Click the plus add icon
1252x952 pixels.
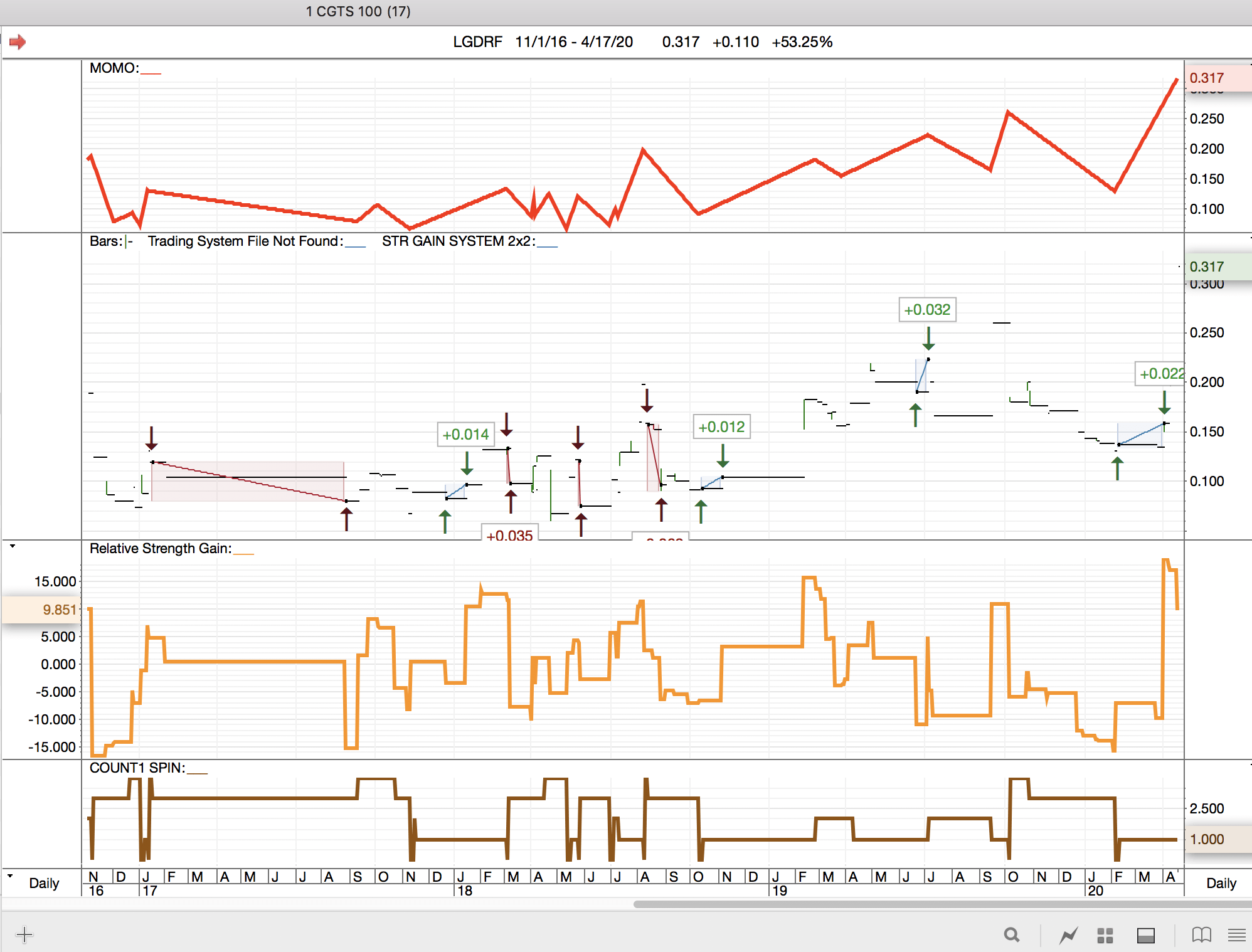pos(24,935)
